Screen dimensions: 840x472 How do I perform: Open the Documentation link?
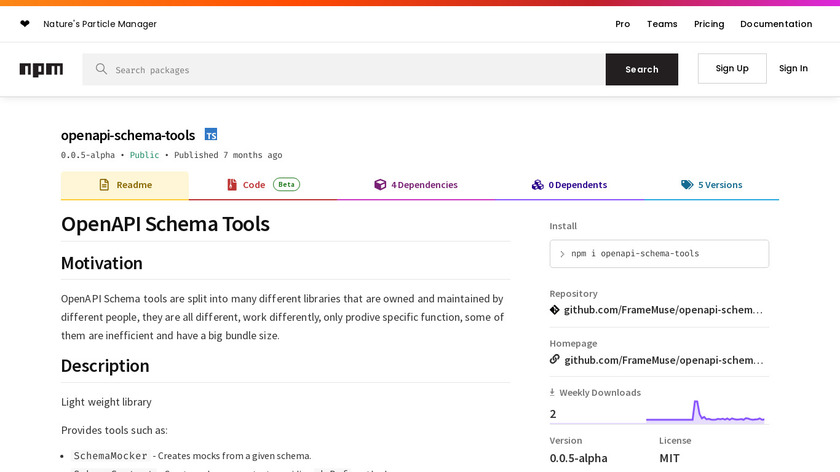pos(776,24)
